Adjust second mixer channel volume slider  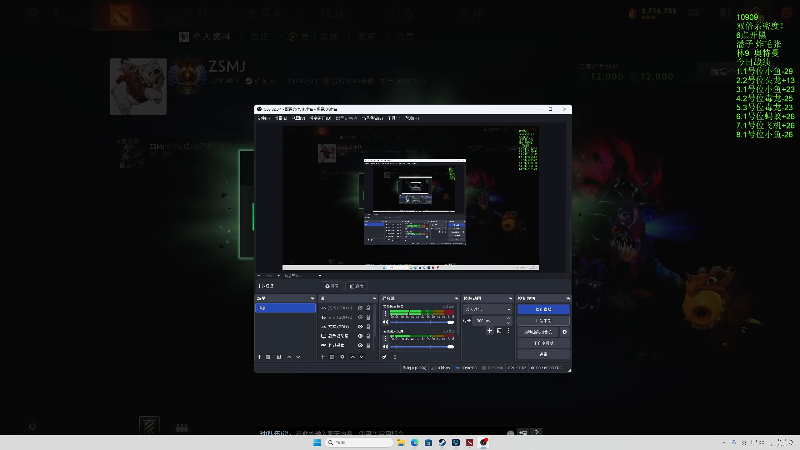[422, 346]
